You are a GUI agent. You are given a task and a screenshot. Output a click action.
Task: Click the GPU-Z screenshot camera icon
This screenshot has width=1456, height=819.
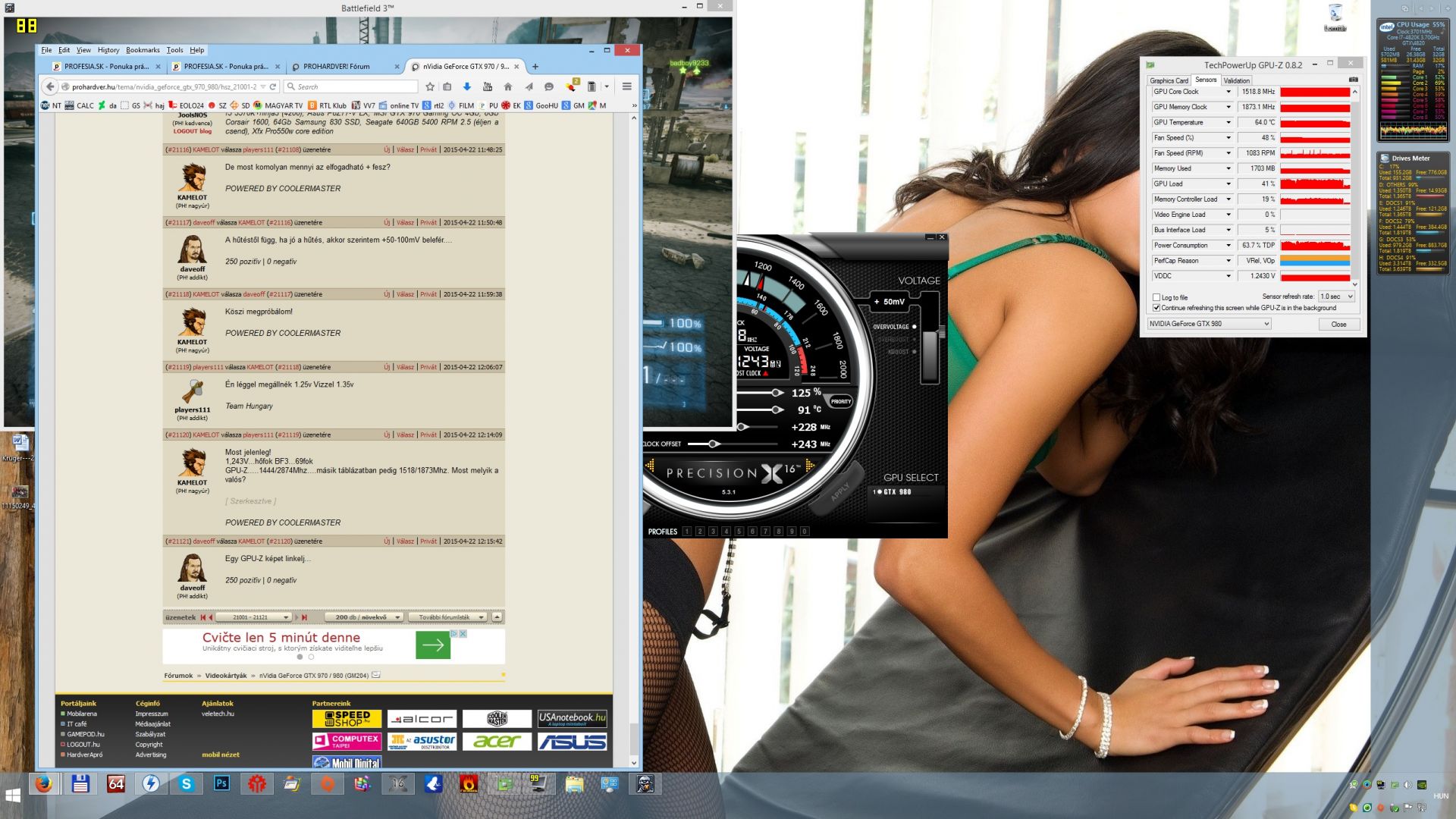[x=1354, y=80]
